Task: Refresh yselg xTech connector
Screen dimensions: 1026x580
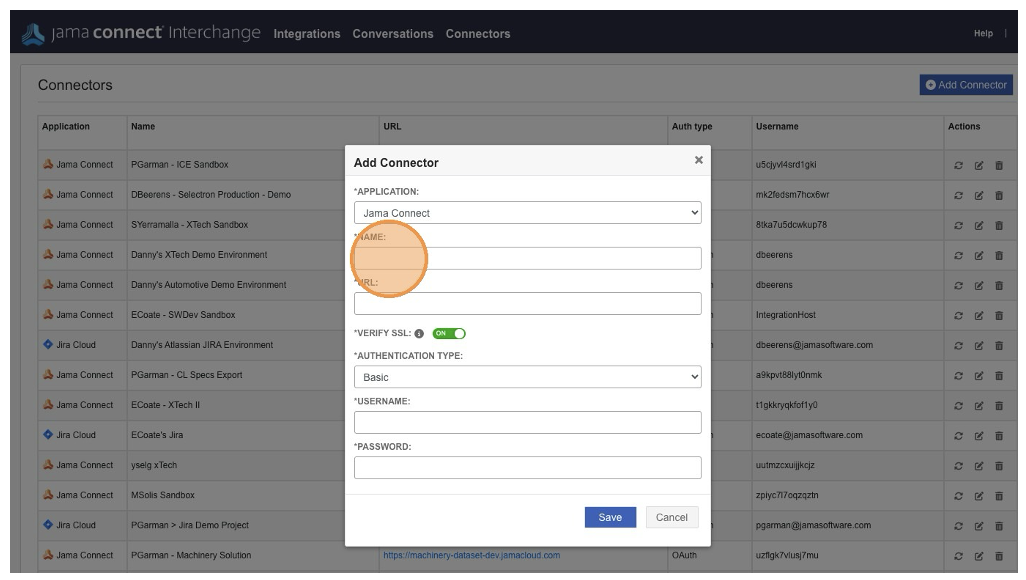Action: point(958,466)
